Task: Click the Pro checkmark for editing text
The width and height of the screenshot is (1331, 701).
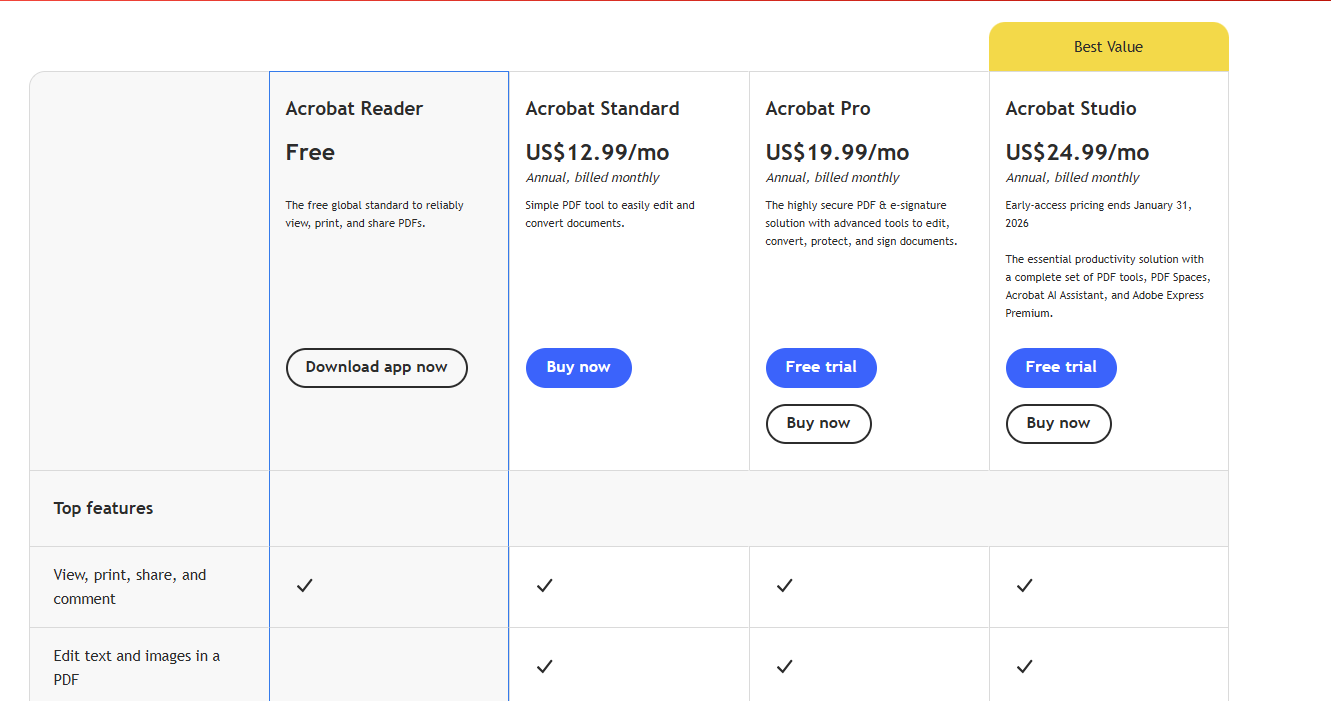Action: [784, 666]
